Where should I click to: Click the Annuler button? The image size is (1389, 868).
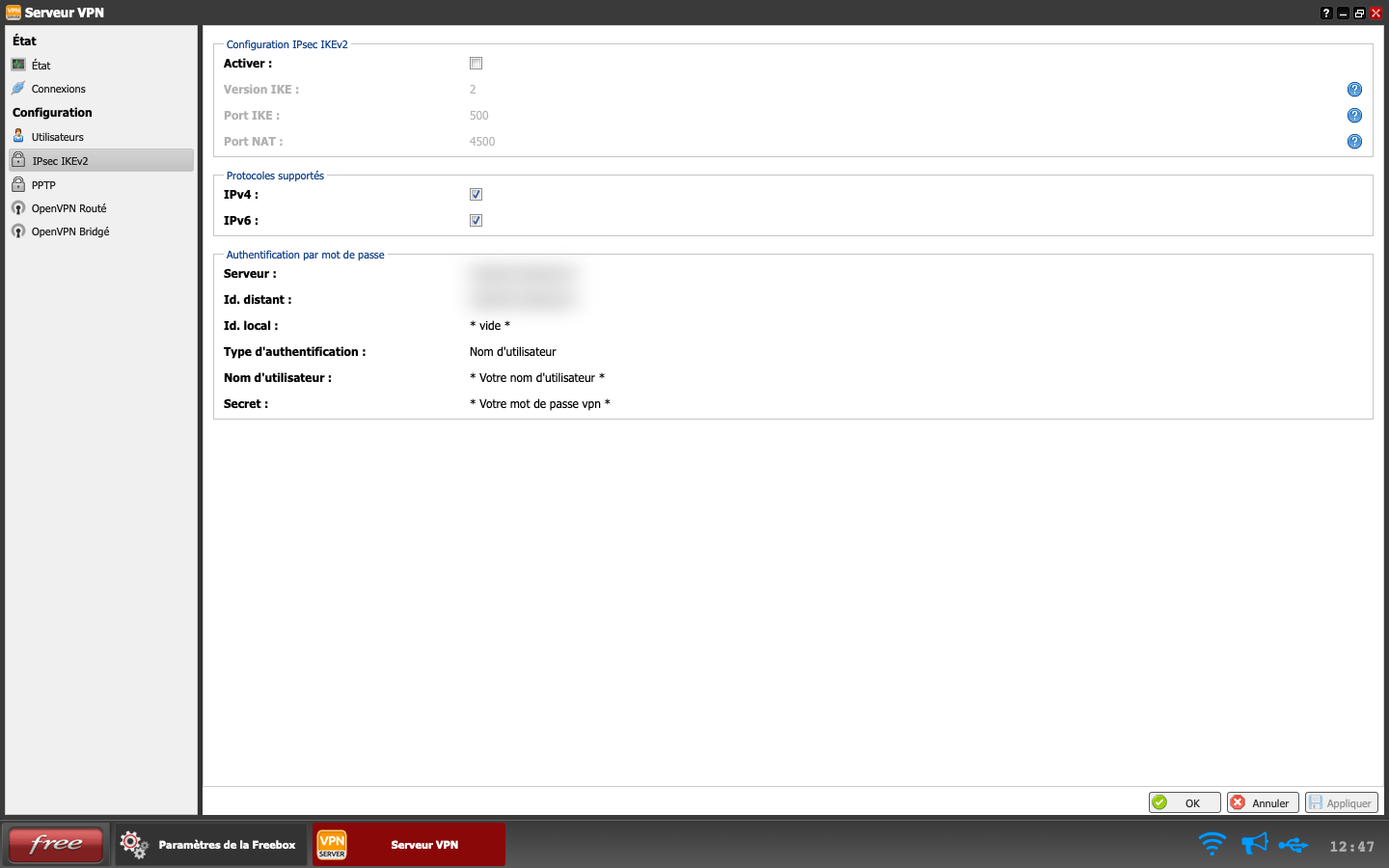[x=1263, y=802]
